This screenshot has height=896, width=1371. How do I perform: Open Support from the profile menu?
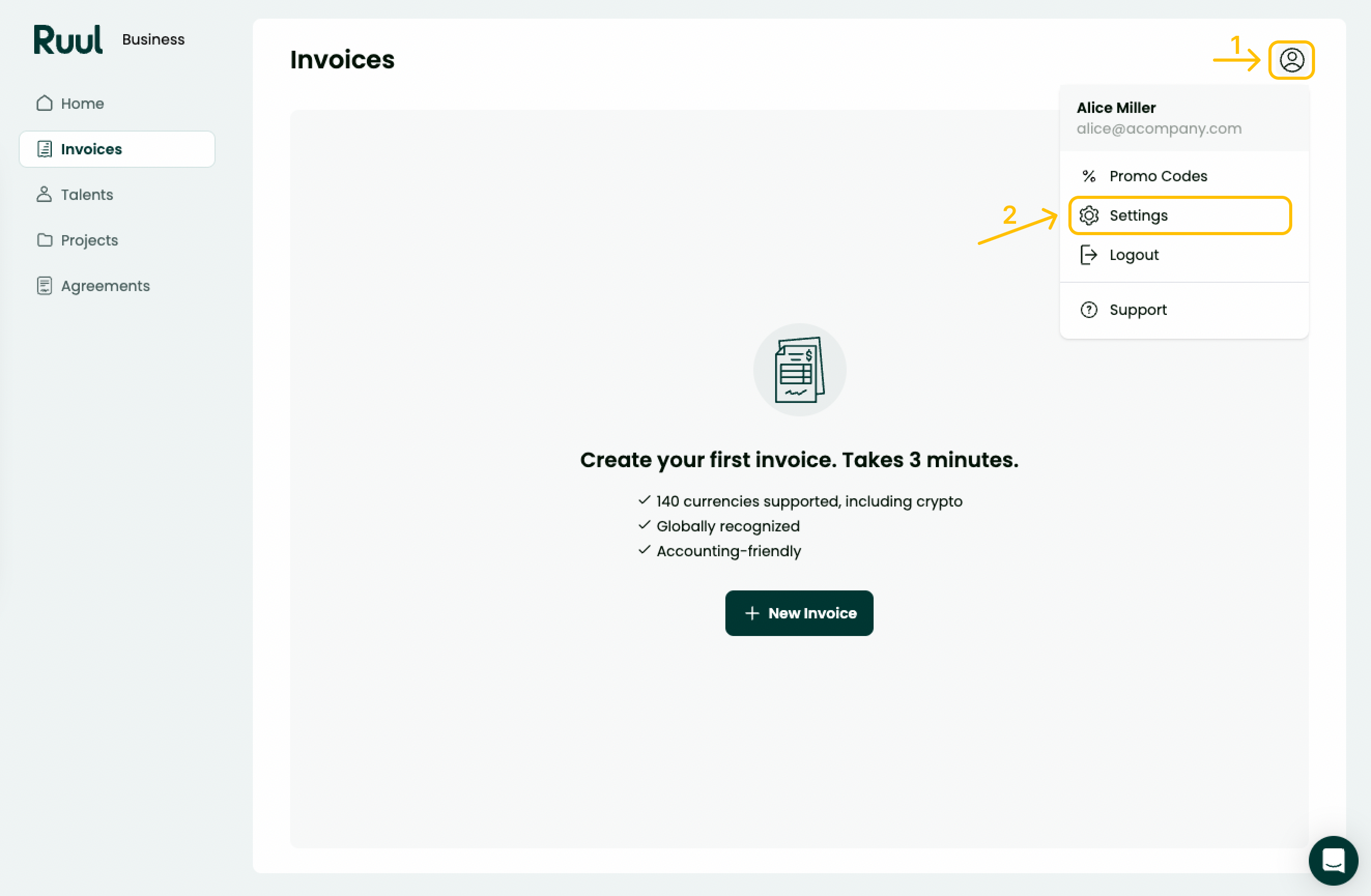click(1184, 310)
